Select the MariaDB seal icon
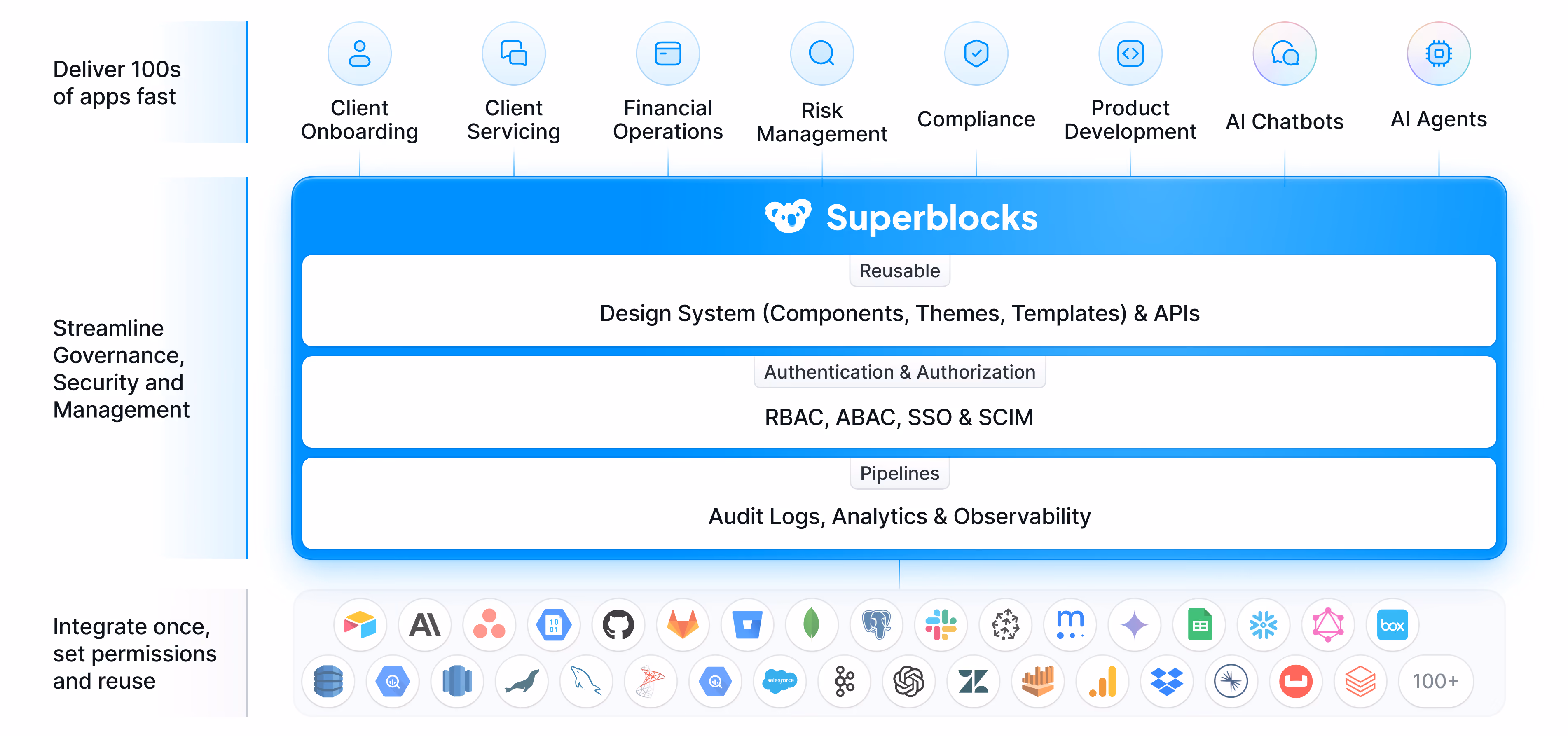The image size is (1568, 736). (x=522, y=681)
